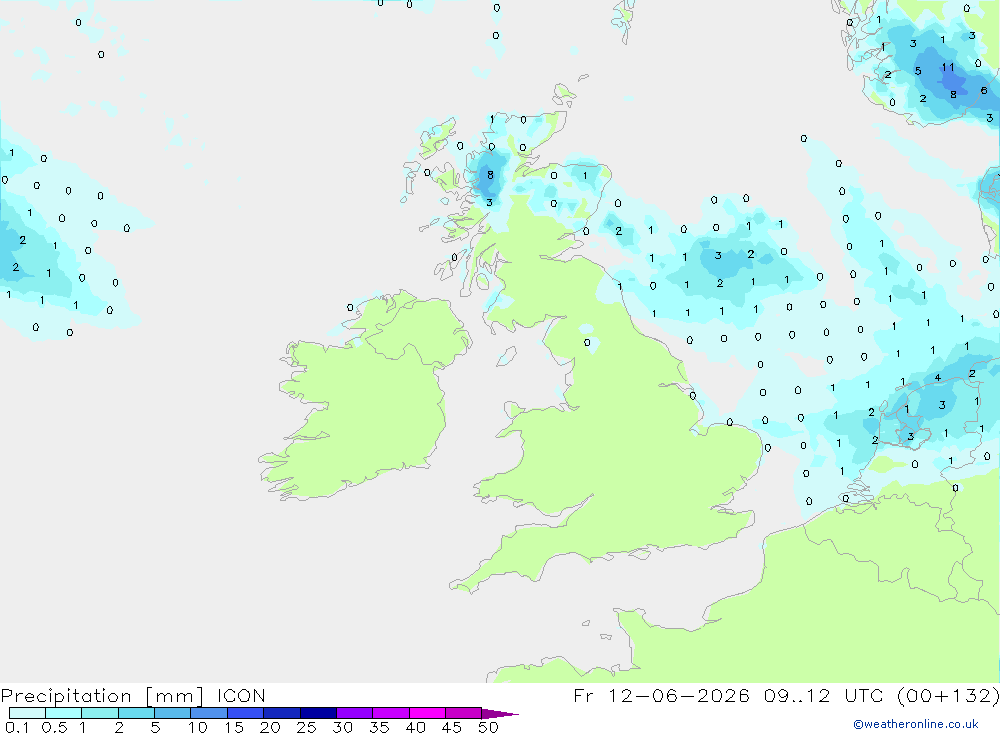This screenshot has height=733, width=1000.
Task: Click the '0.1' legend scale label
Action: tap(17, 727)
